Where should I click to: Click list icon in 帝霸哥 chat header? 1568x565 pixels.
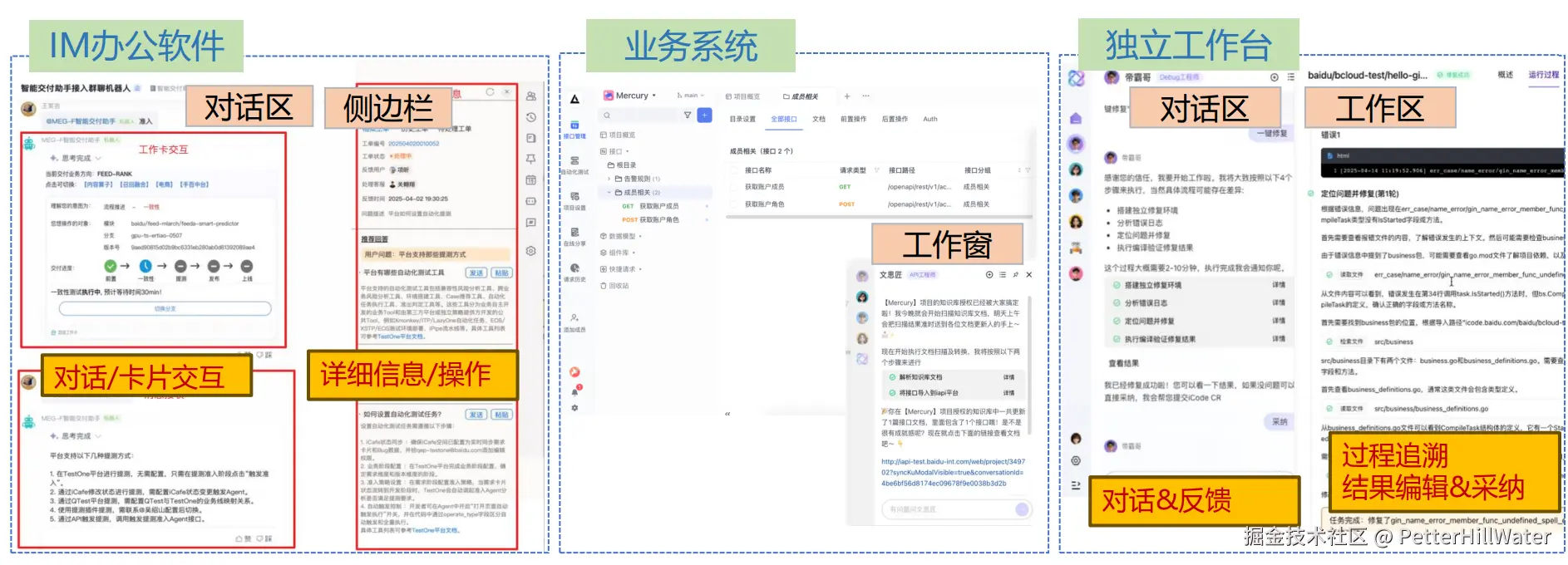point(1290,77)
